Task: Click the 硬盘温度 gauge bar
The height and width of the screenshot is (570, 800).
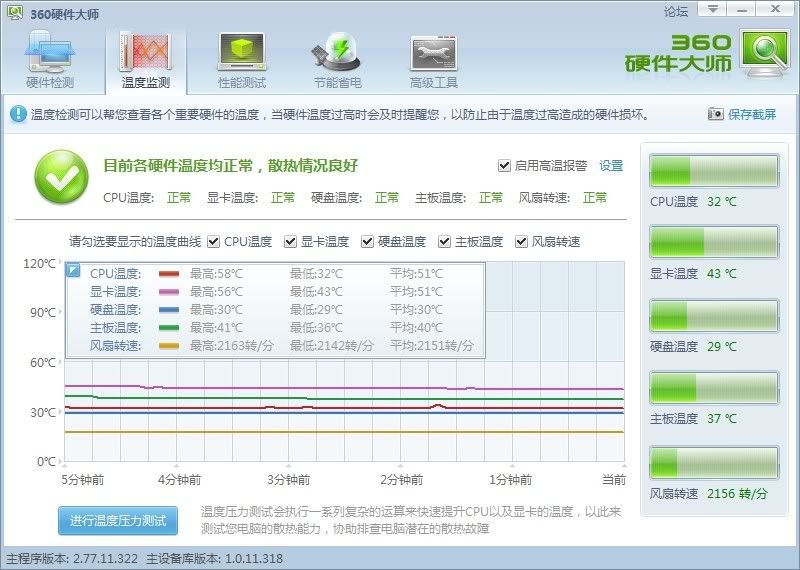Action: pos(714,316)
